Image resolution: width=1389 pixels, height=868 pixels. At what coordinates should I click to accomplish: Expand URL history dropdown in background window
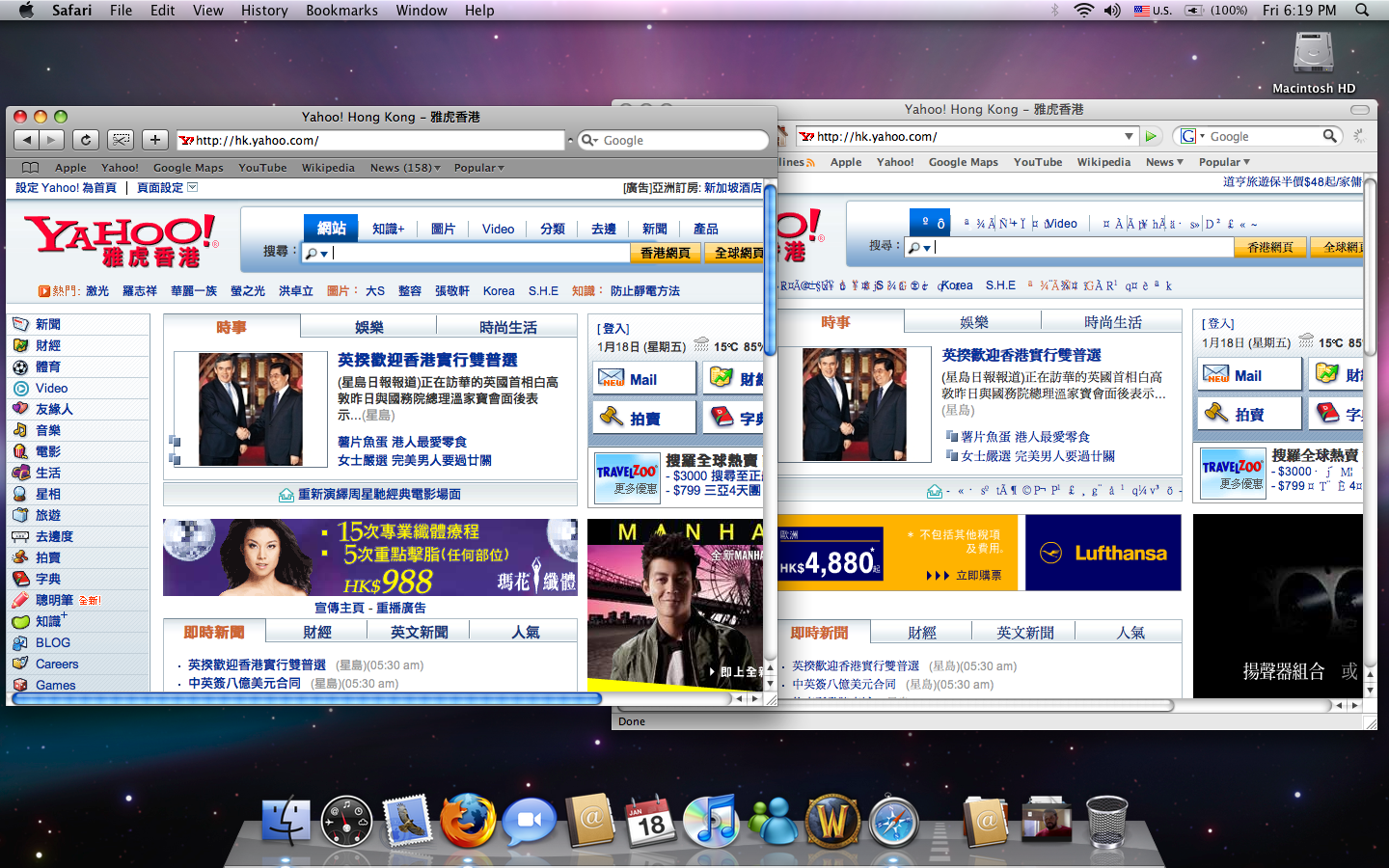click(x=1129, y=136)
